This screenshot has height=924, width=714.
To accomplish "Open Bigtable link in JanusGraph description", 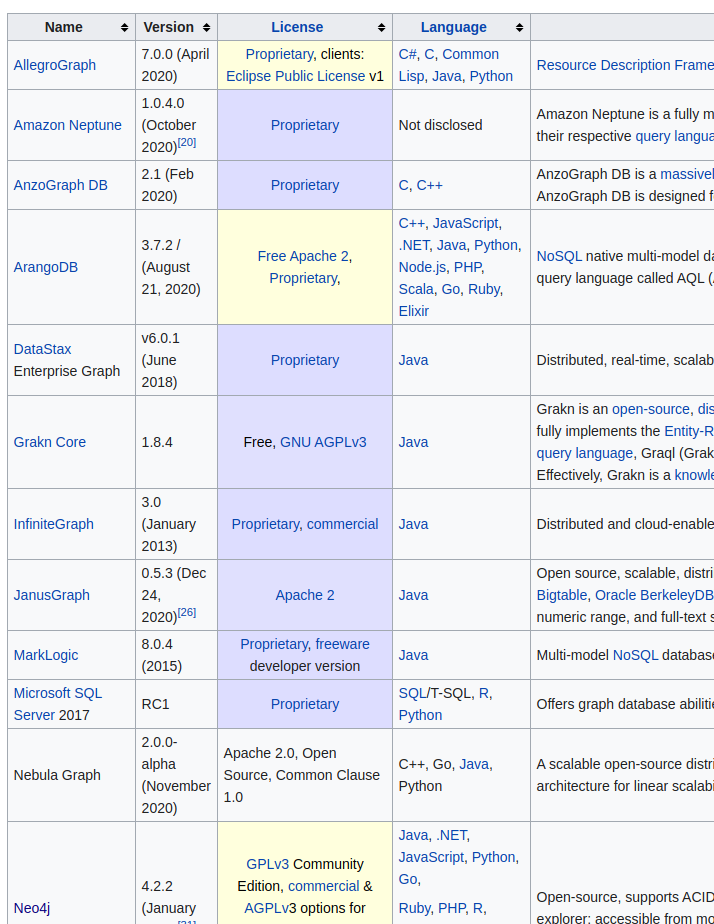I will (x=562, y=596).
